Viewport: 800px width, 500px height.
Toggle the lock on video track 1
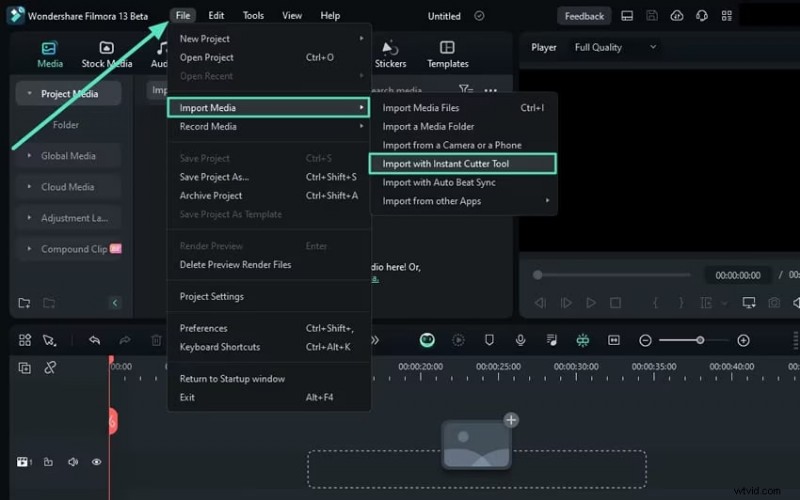48,462
